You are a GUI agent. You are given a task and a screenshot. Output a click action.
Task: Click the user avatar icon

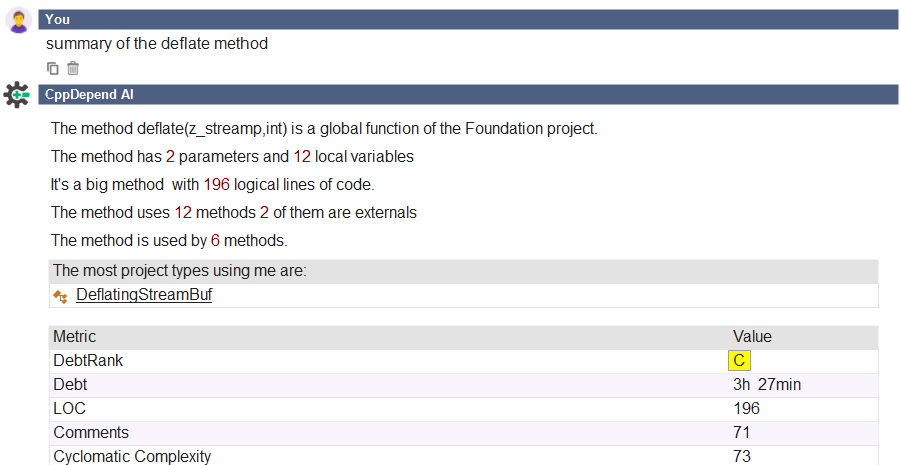point(19,21)
